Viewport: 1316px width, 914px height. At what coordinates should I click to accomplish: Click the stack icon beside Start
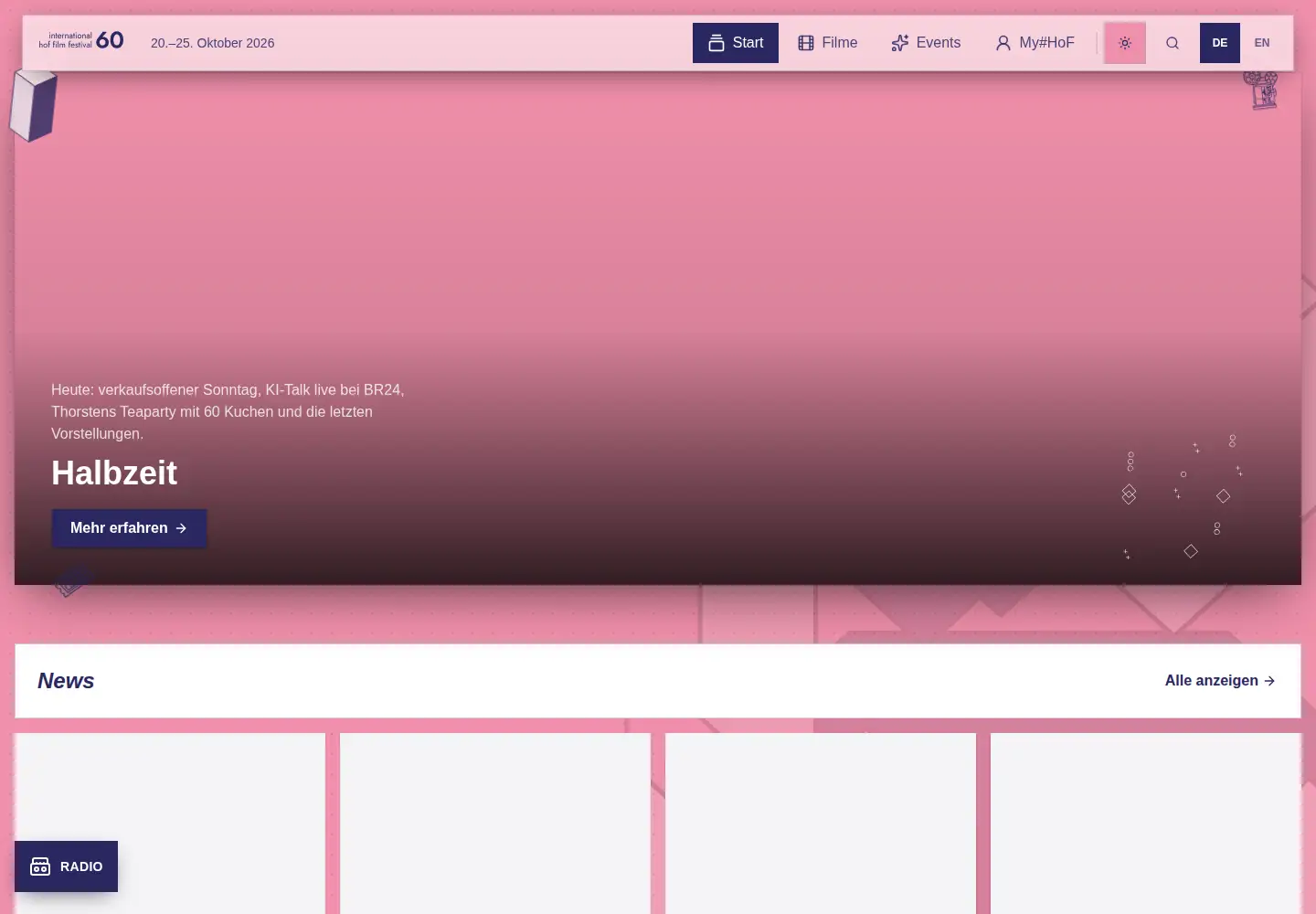[x=716, y=43]
